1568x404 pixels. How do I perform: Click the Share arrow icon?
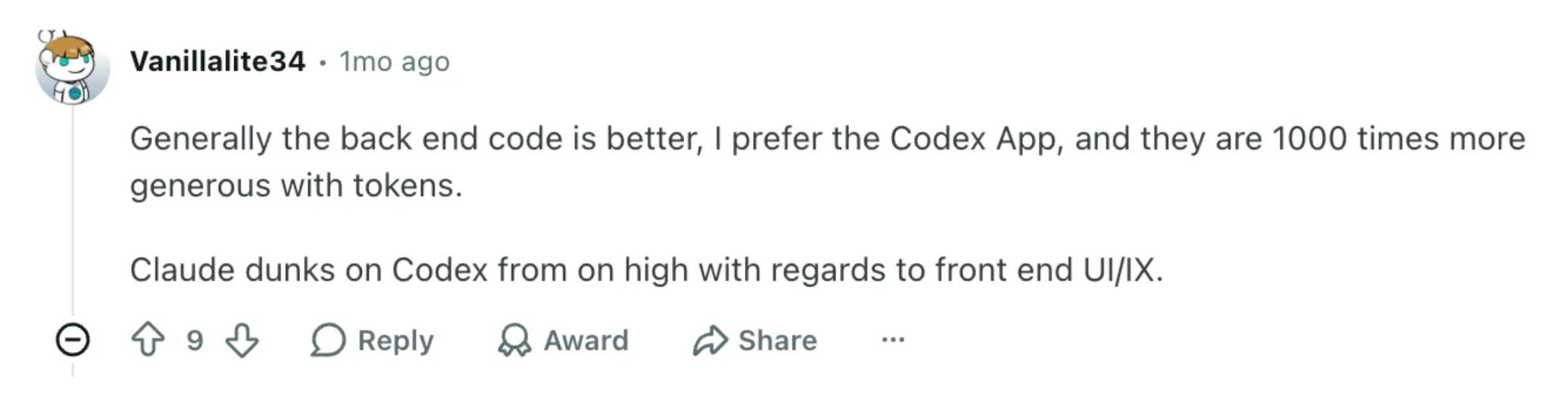711,341
